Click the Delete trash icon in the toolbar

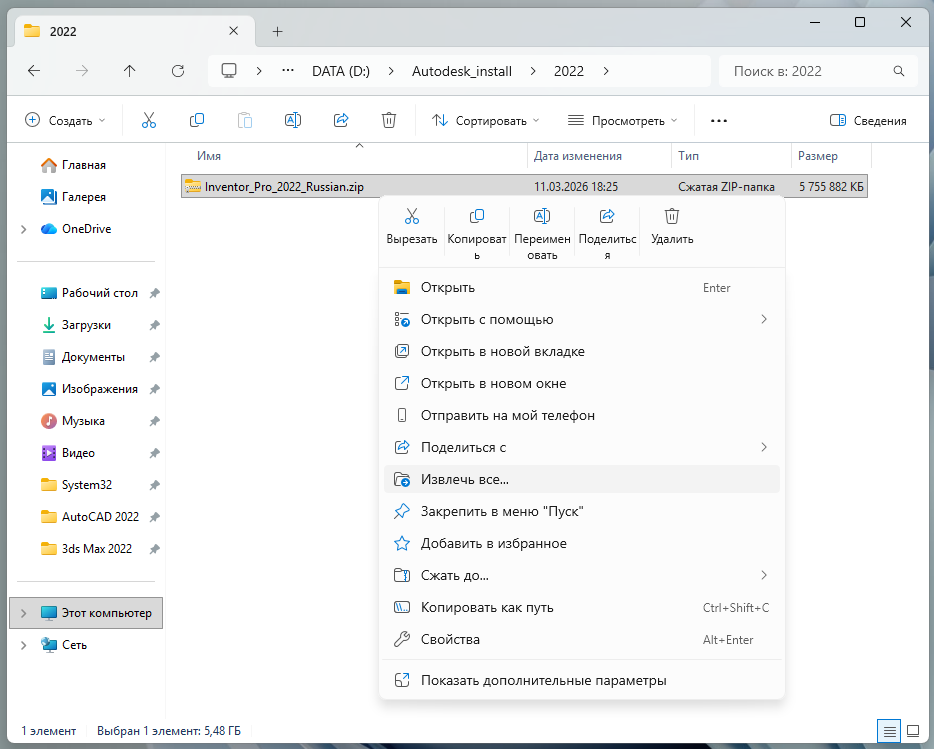(388, 120)
